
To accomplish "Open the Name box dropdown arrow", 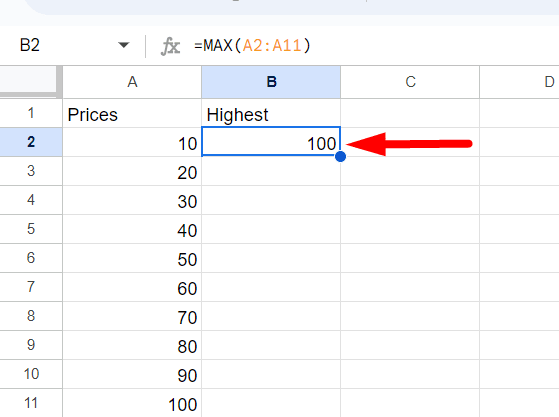I will point(123,45).
